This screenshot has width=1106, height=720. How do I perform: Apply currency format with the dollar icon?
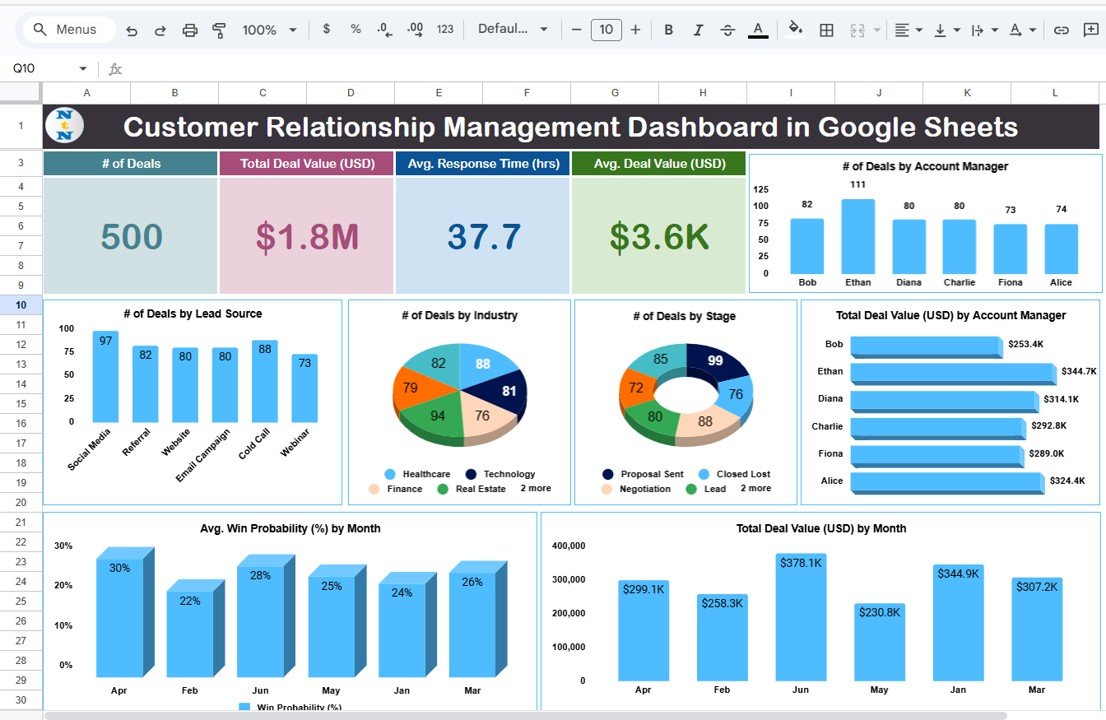coord(326,30)
